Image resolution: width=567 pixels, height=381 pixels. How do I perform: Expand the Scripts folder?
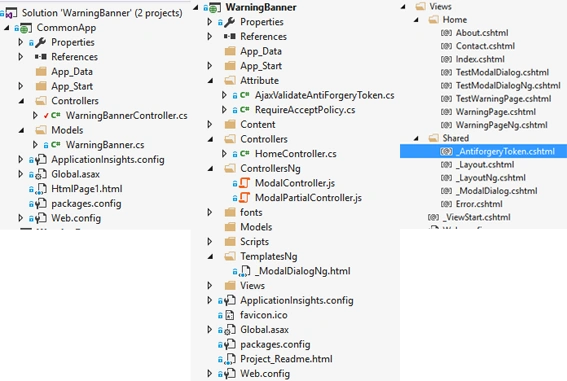tap(210, 241)
